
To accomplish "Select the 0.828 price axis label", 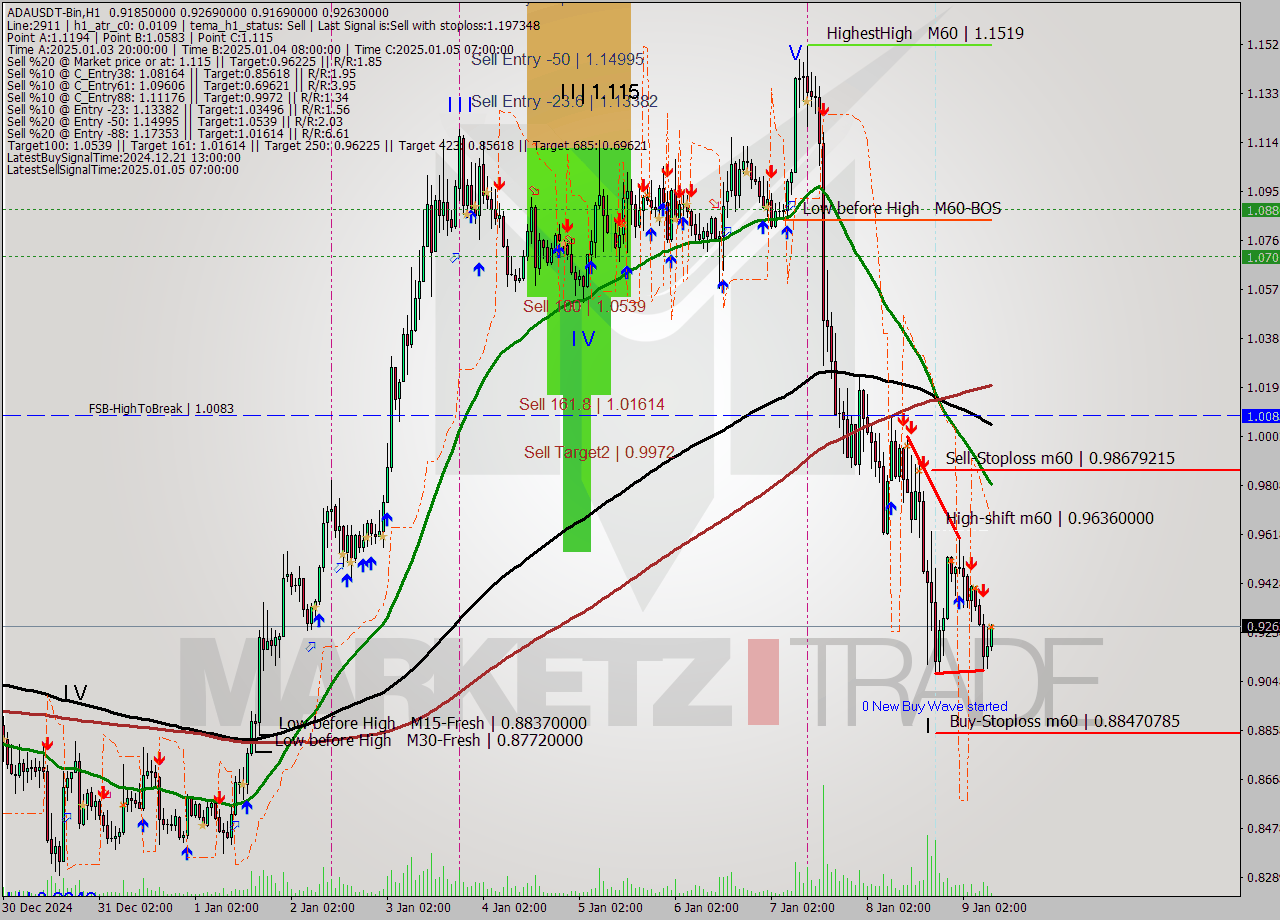I will click(1262, 877).
